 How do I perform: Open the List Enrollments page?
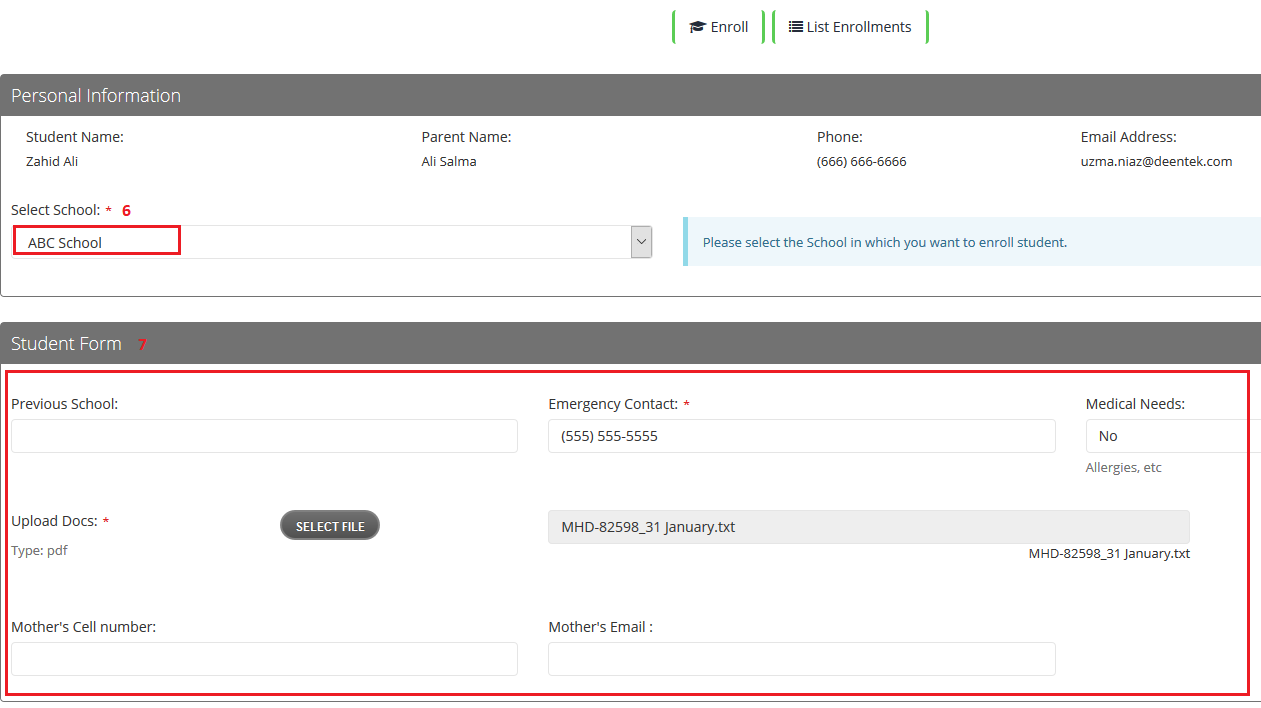click(850, 27)
